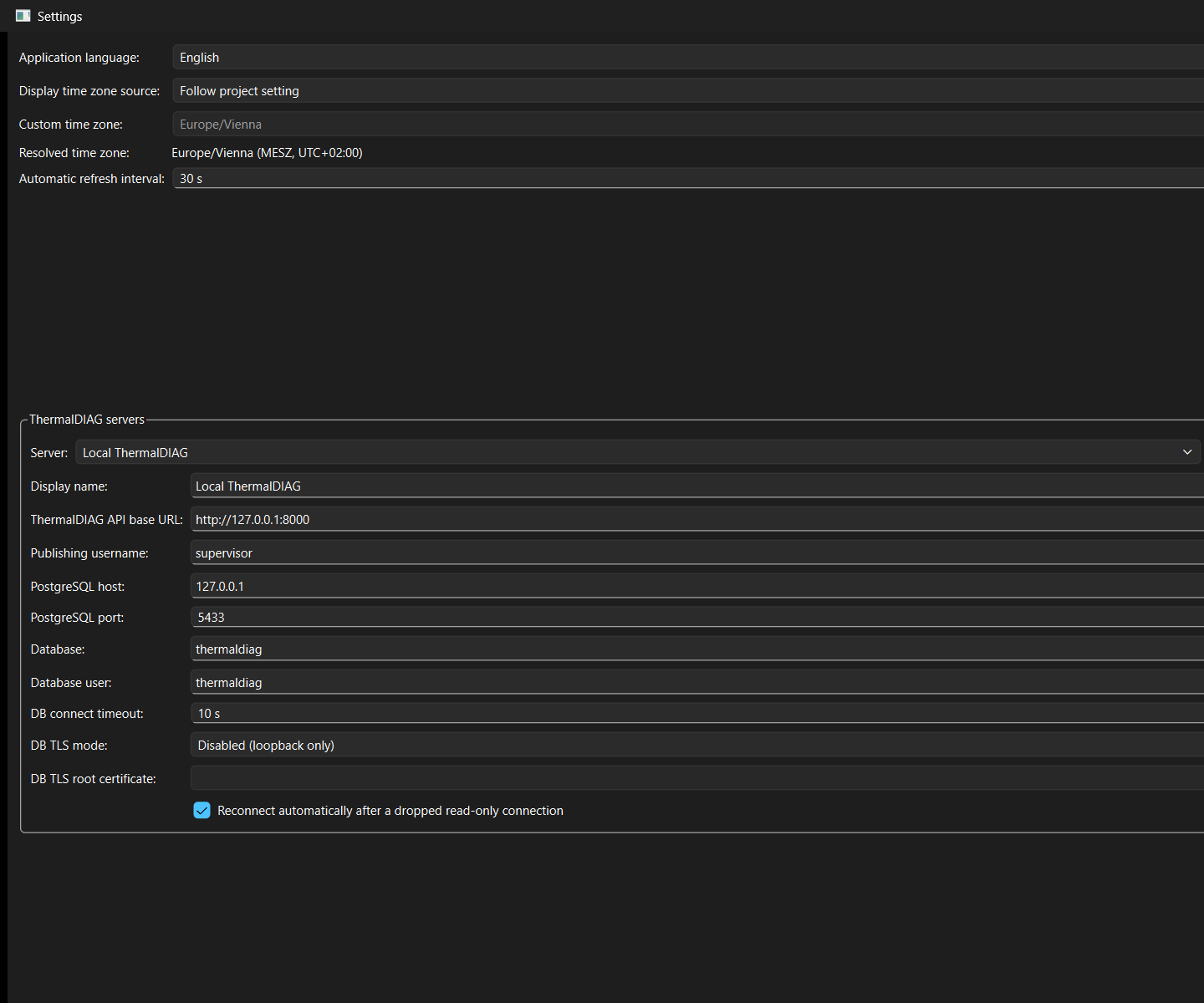Click the DB connect timeout field 10 s
1204x1003 pixels.
[697, 713]
